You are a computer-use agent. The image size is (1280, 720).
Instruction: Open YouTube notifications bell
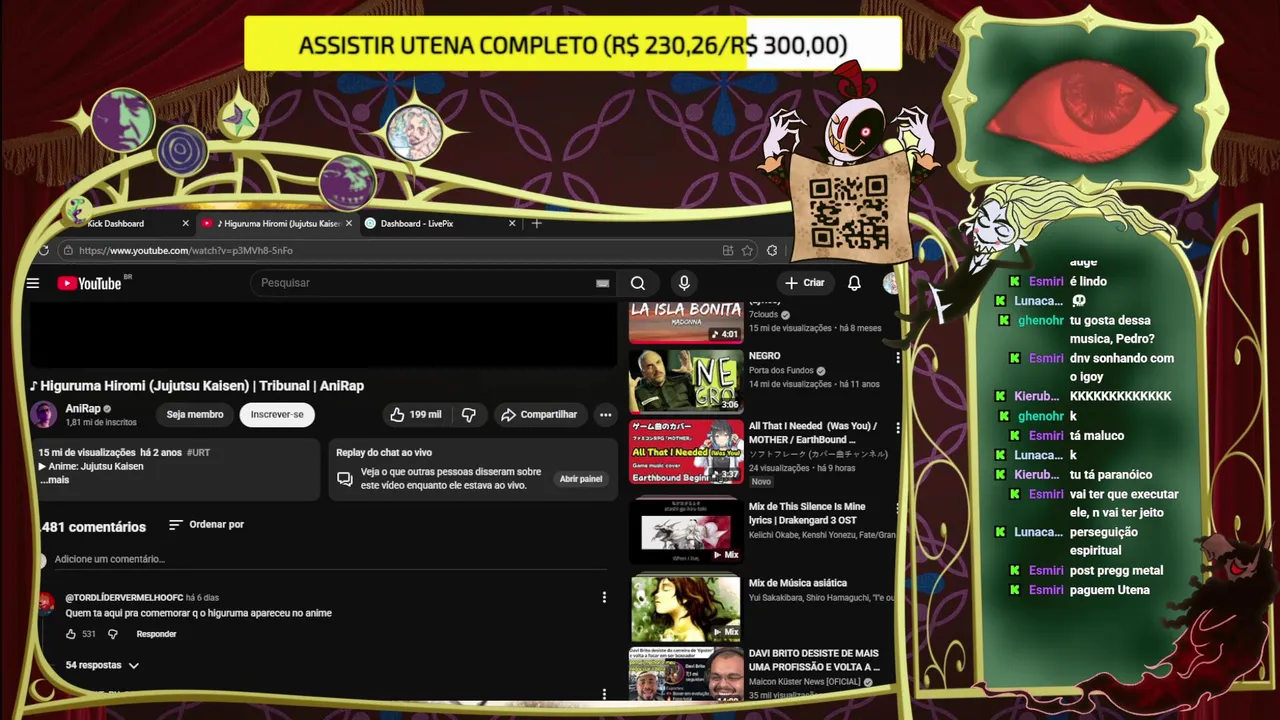pyautogui.click(x=854, y=283)
